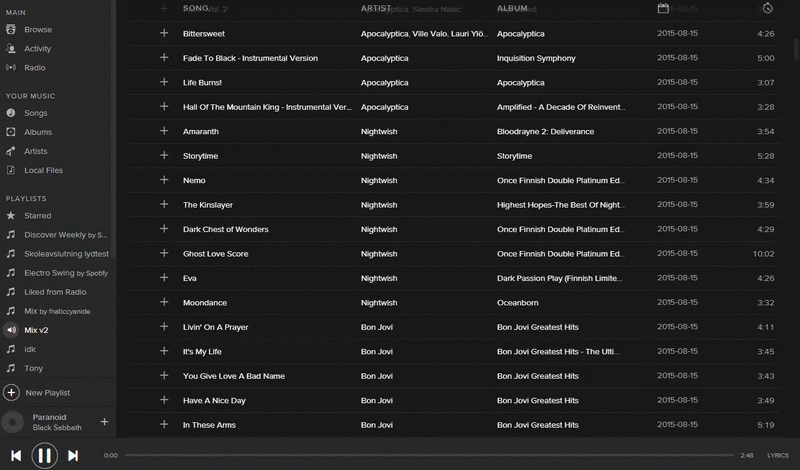Viewport: 800px width, 470px height.
Task: Skip to next track
Action: (73, 455)
